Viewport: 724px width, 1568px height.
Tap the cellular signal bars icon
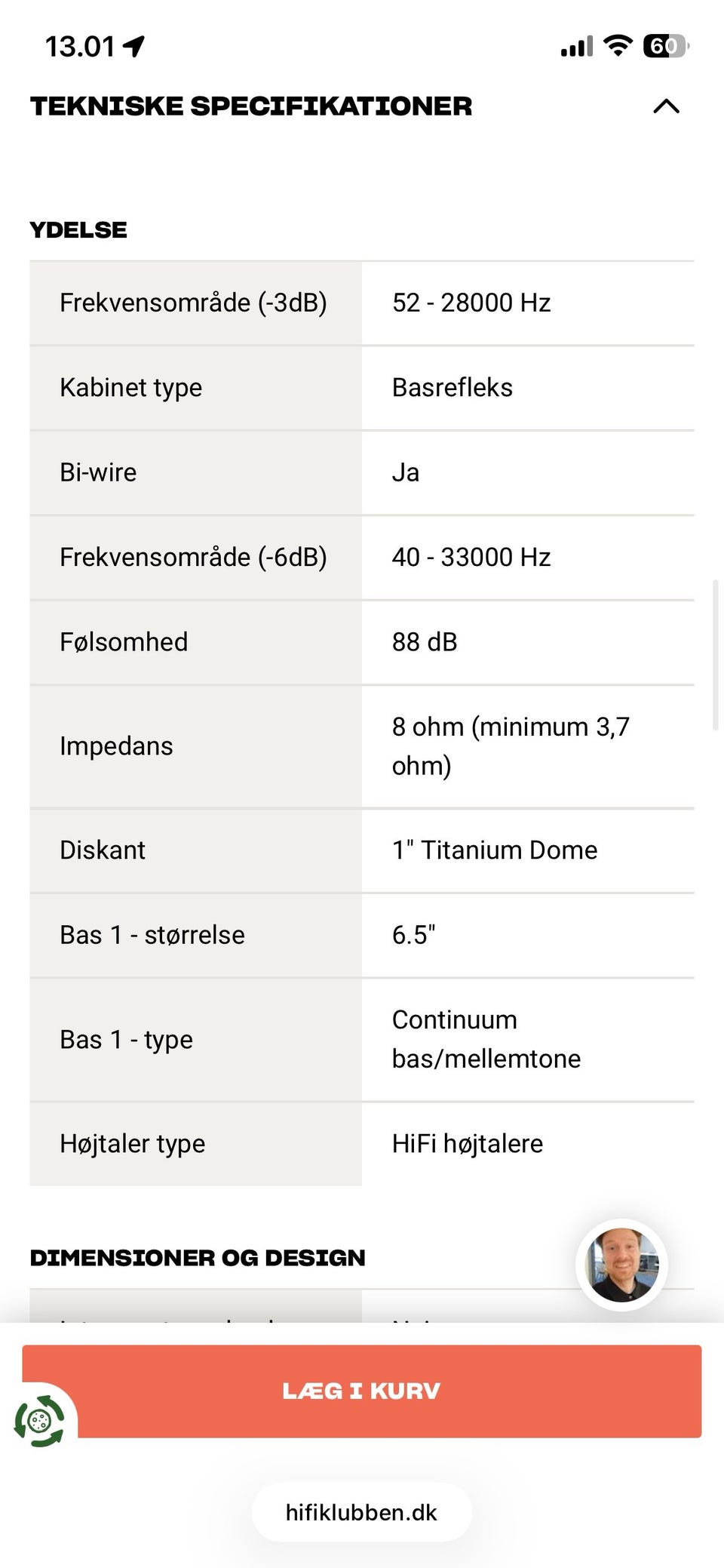pos(576,48)
